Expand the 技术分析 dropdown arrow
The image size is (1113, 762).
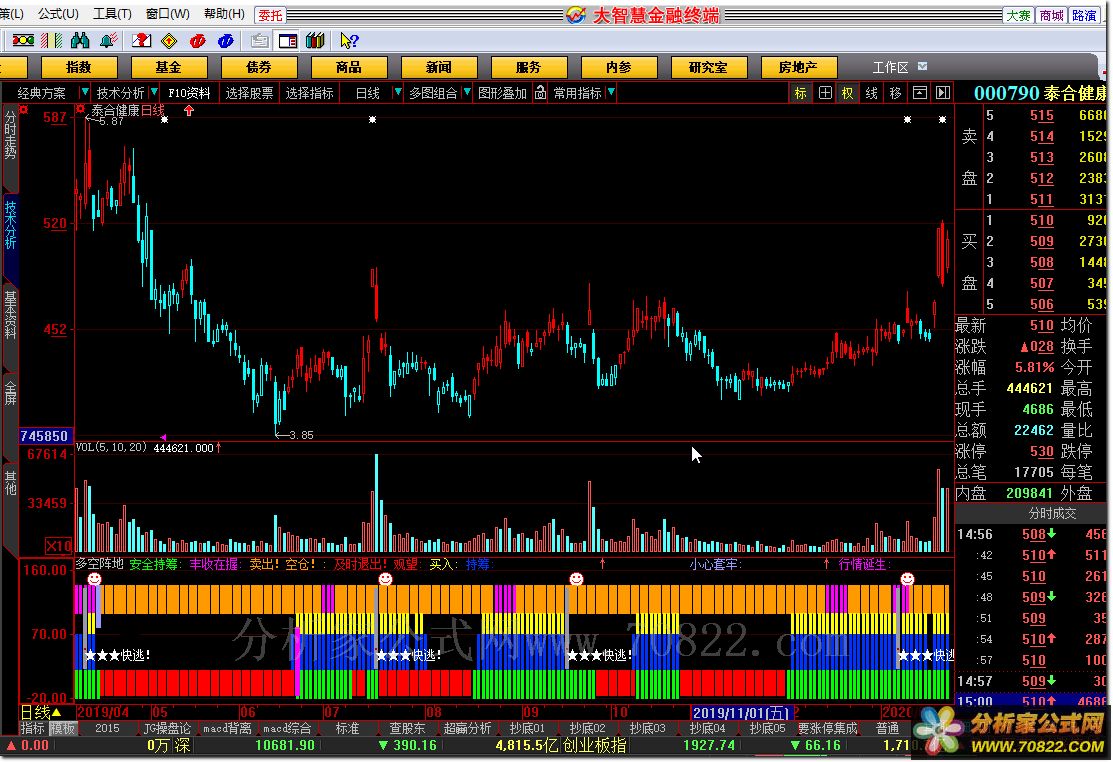[x=154, y=92]
